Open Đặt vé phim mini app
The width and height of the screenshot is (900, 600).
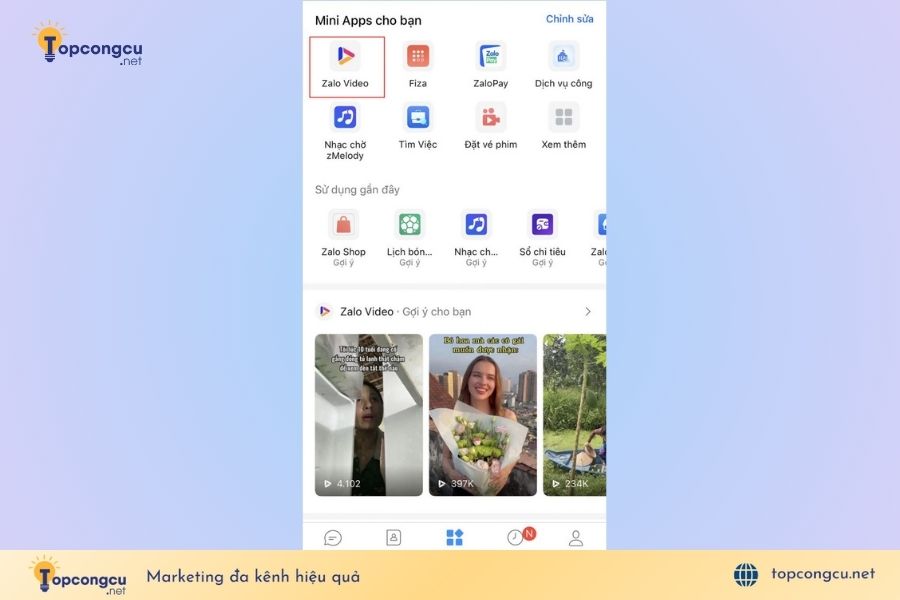tap(490, 127)
